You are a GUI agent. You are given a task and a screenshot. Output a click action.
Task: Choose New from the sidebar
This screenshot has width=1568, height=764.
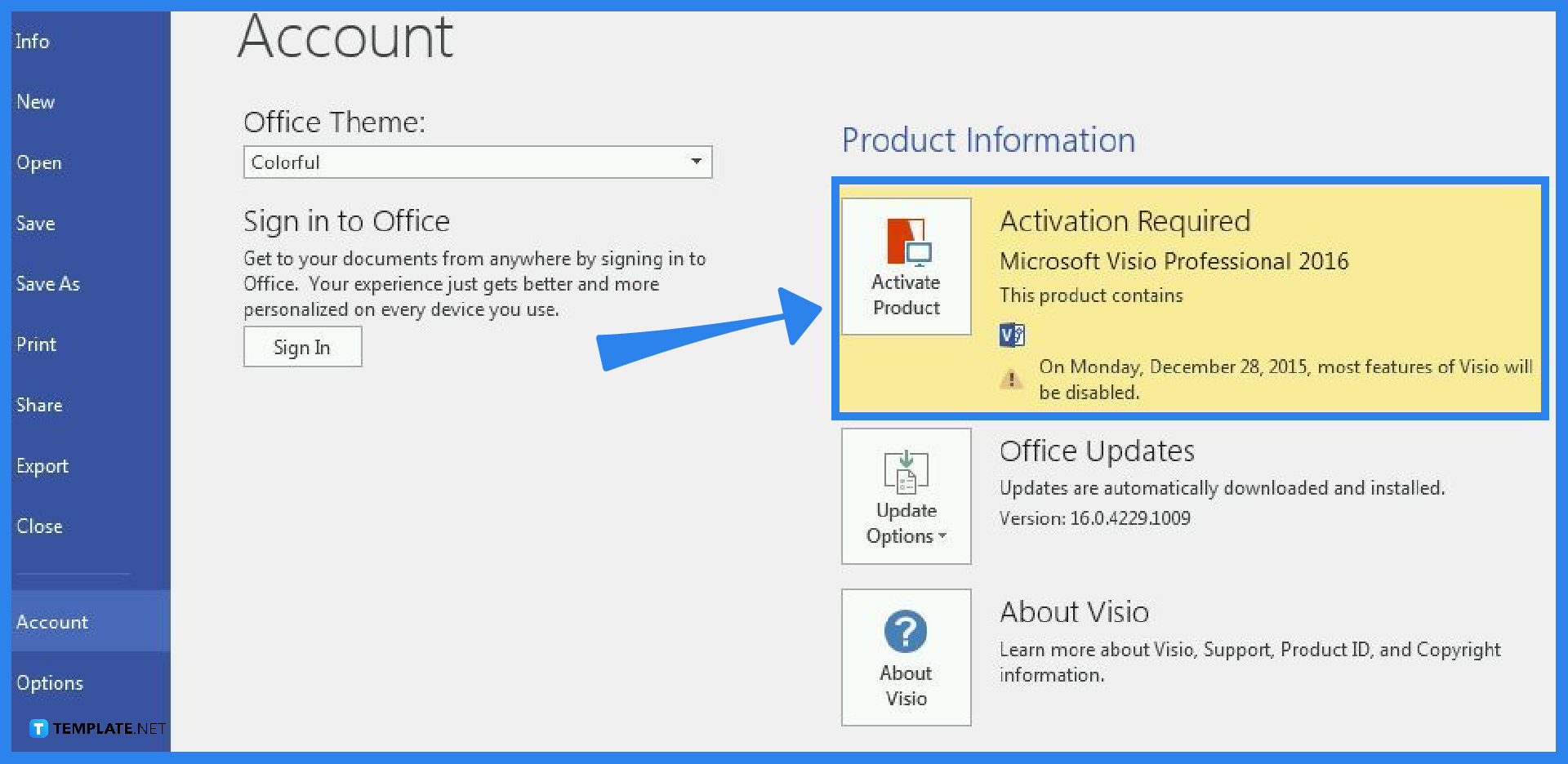click(x=35, y=101)
